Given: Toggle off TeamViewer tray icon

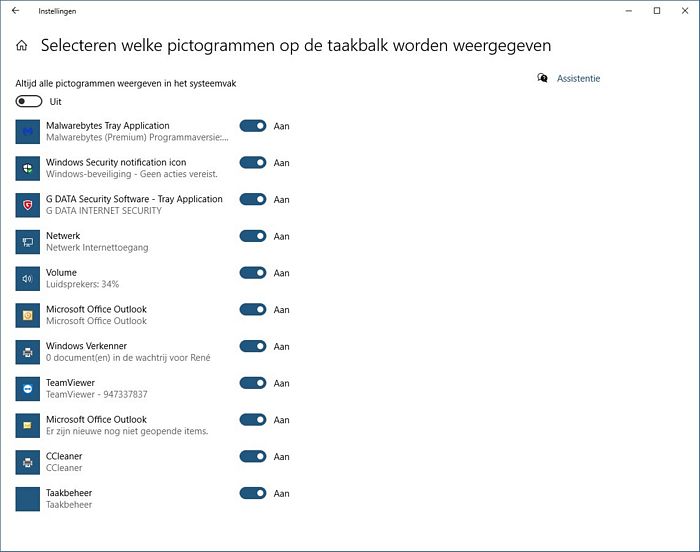Looking at the screenshot, I should pyautogui.click(x=253, y=383).
